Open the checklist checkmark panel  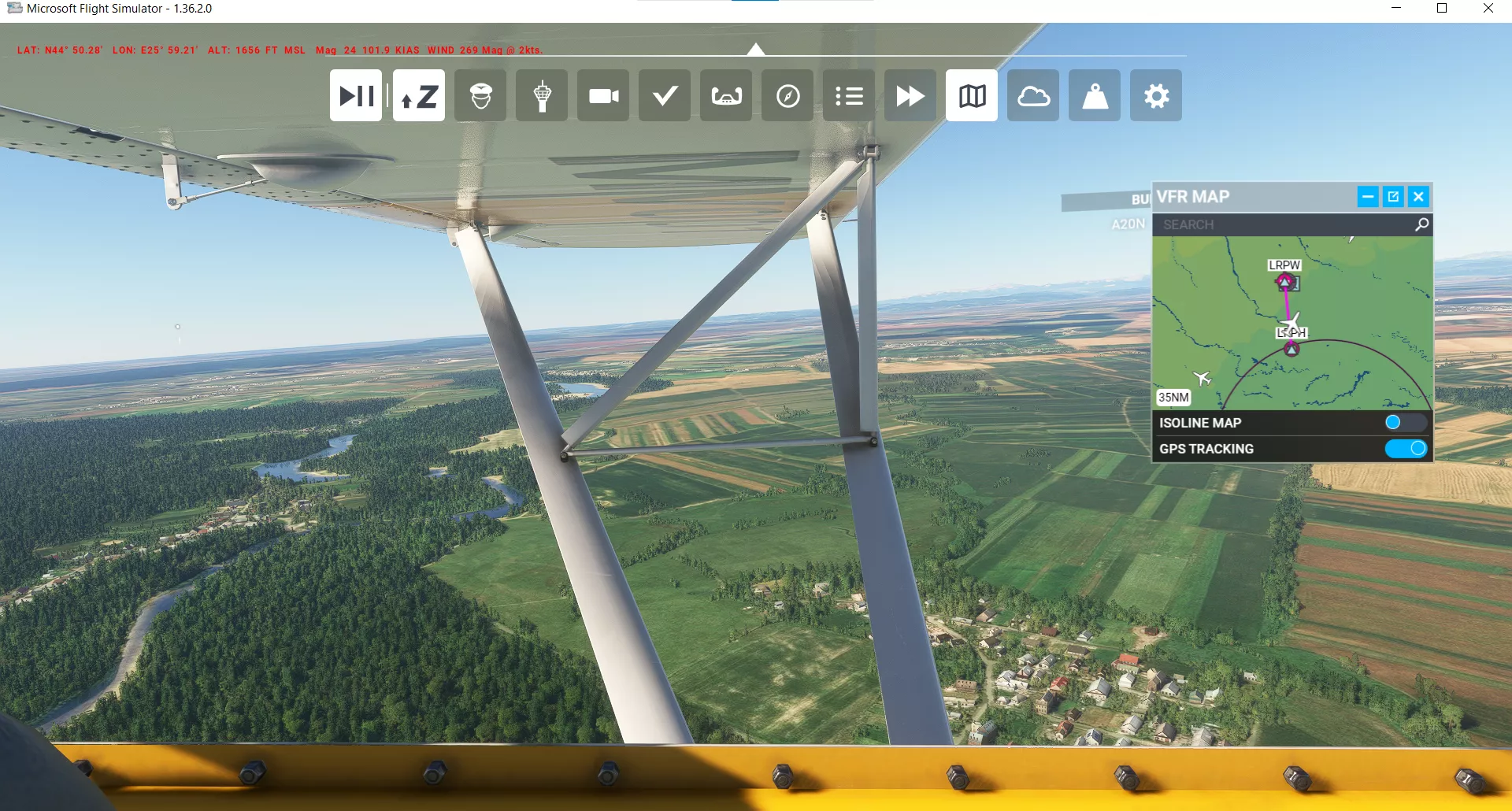coord(665,95)
